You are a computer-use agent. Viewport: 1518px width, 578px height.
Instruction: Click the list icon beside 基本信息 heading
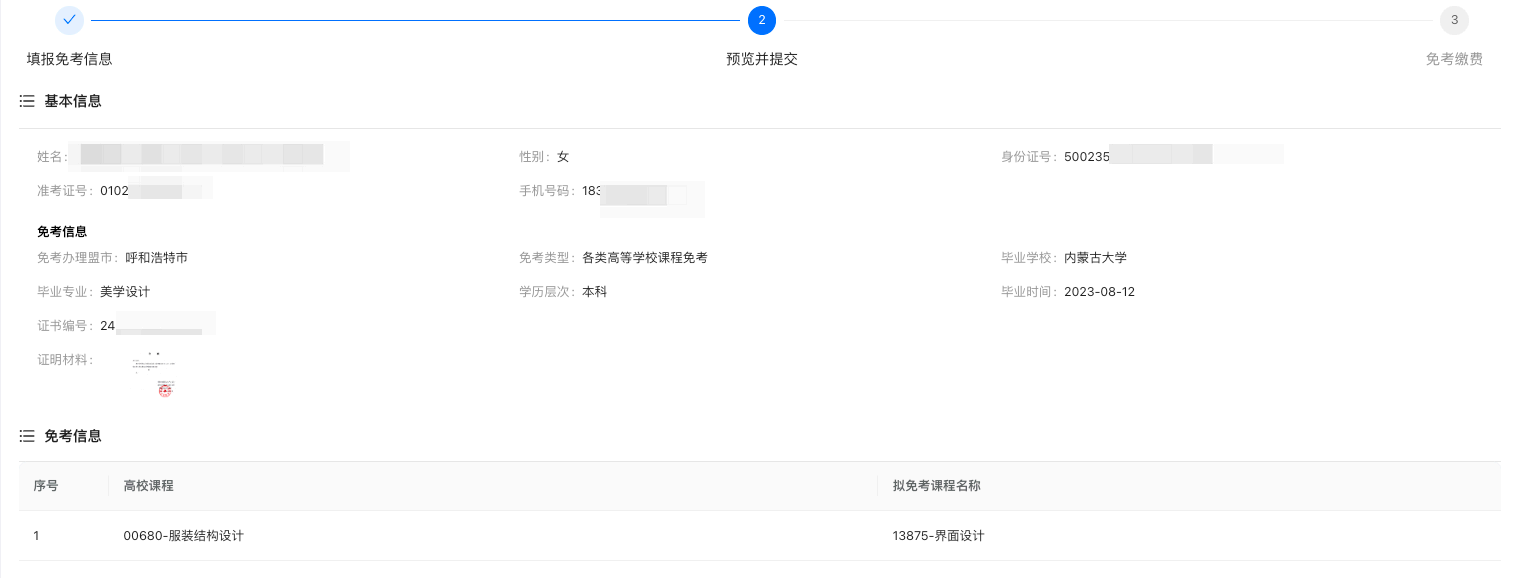[27, 101]
